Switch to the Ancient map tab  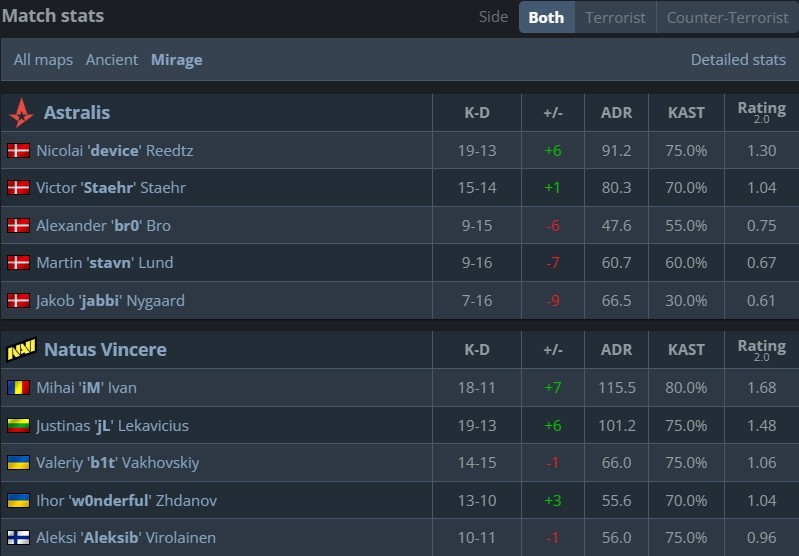[112, 60]
